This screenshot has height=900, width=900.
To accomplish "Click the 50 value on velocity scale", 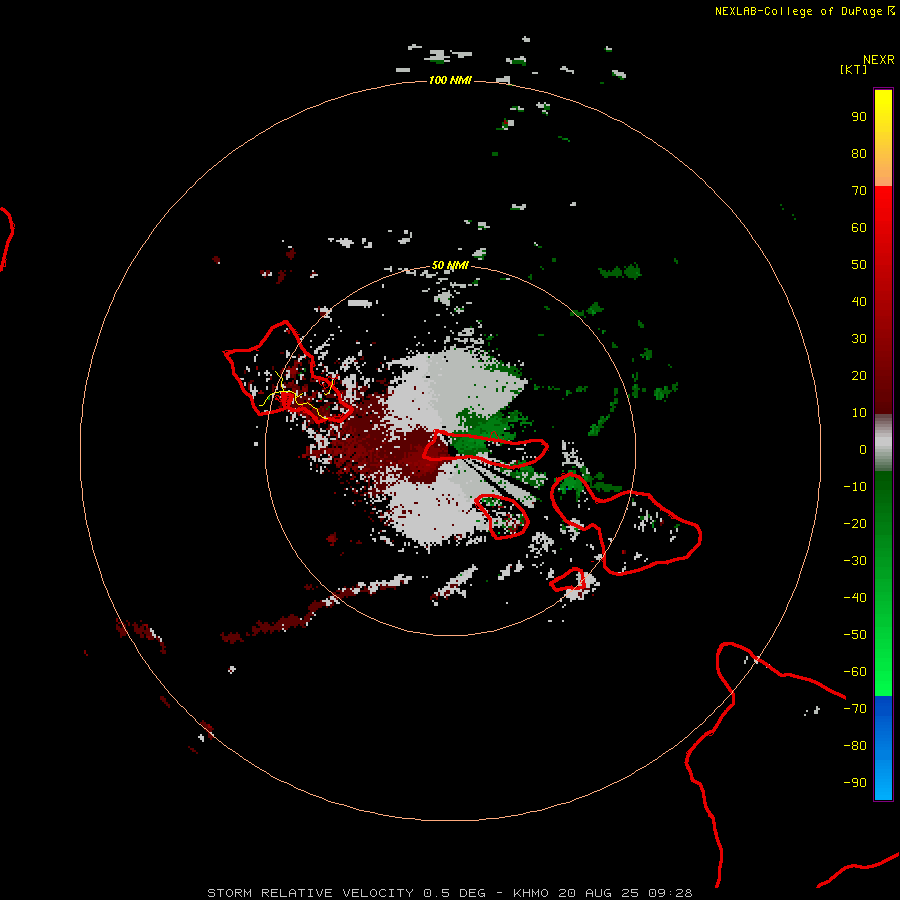I will pos(859,265).
